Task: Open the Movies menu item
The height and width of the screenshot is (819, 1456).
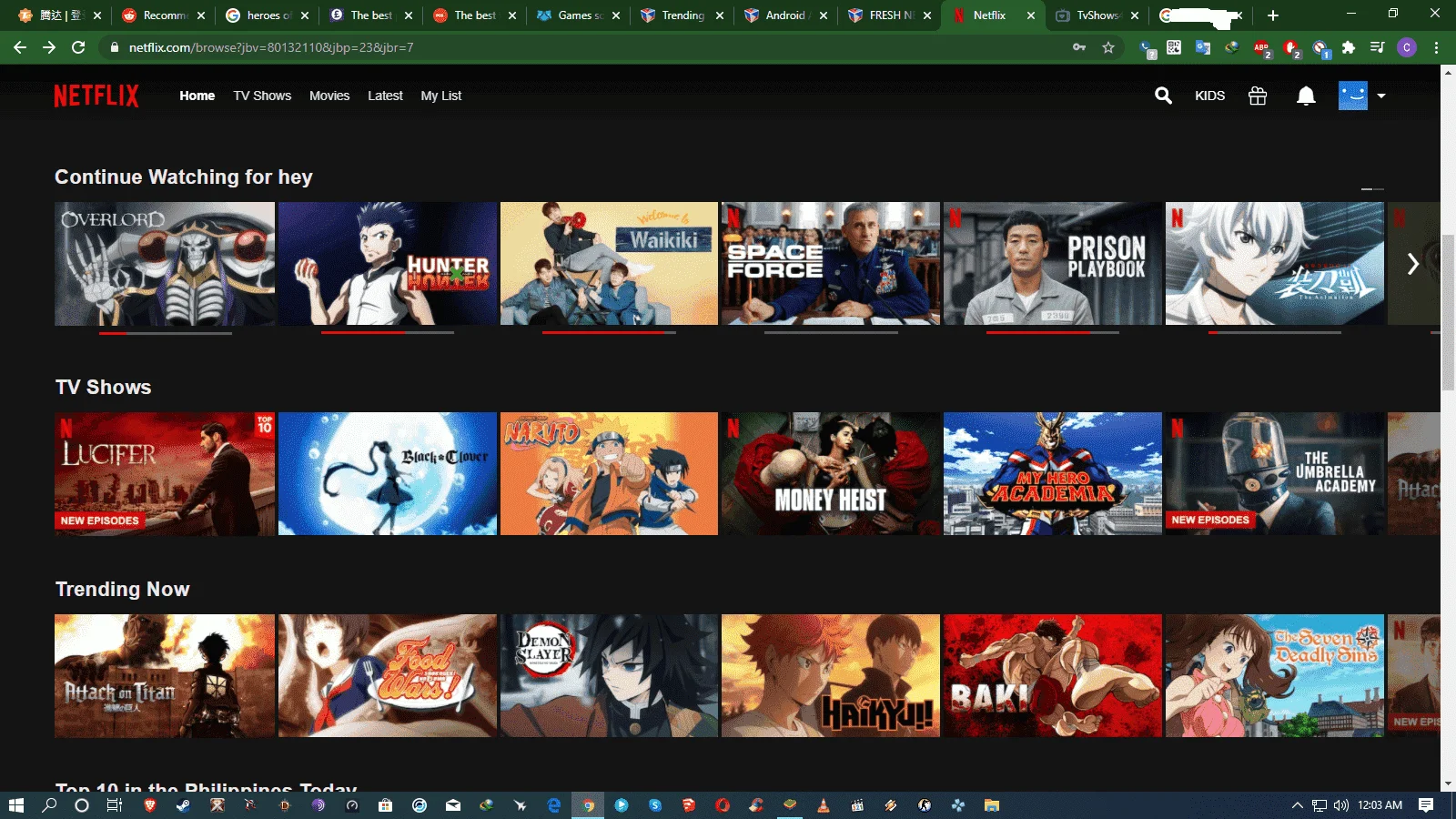Action: pos(329,96)
